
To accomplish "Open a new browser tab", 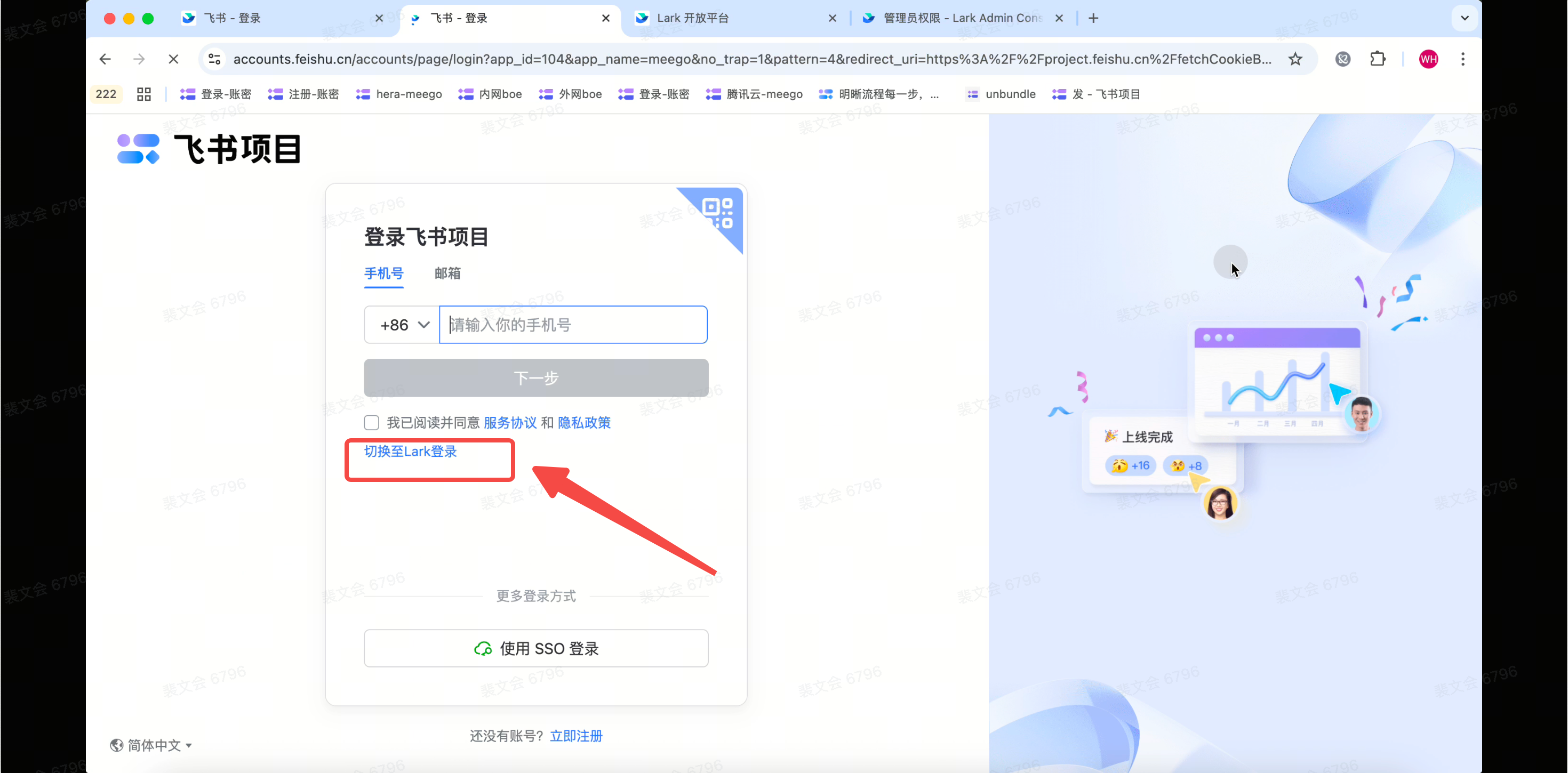I will pos(1094,18).
